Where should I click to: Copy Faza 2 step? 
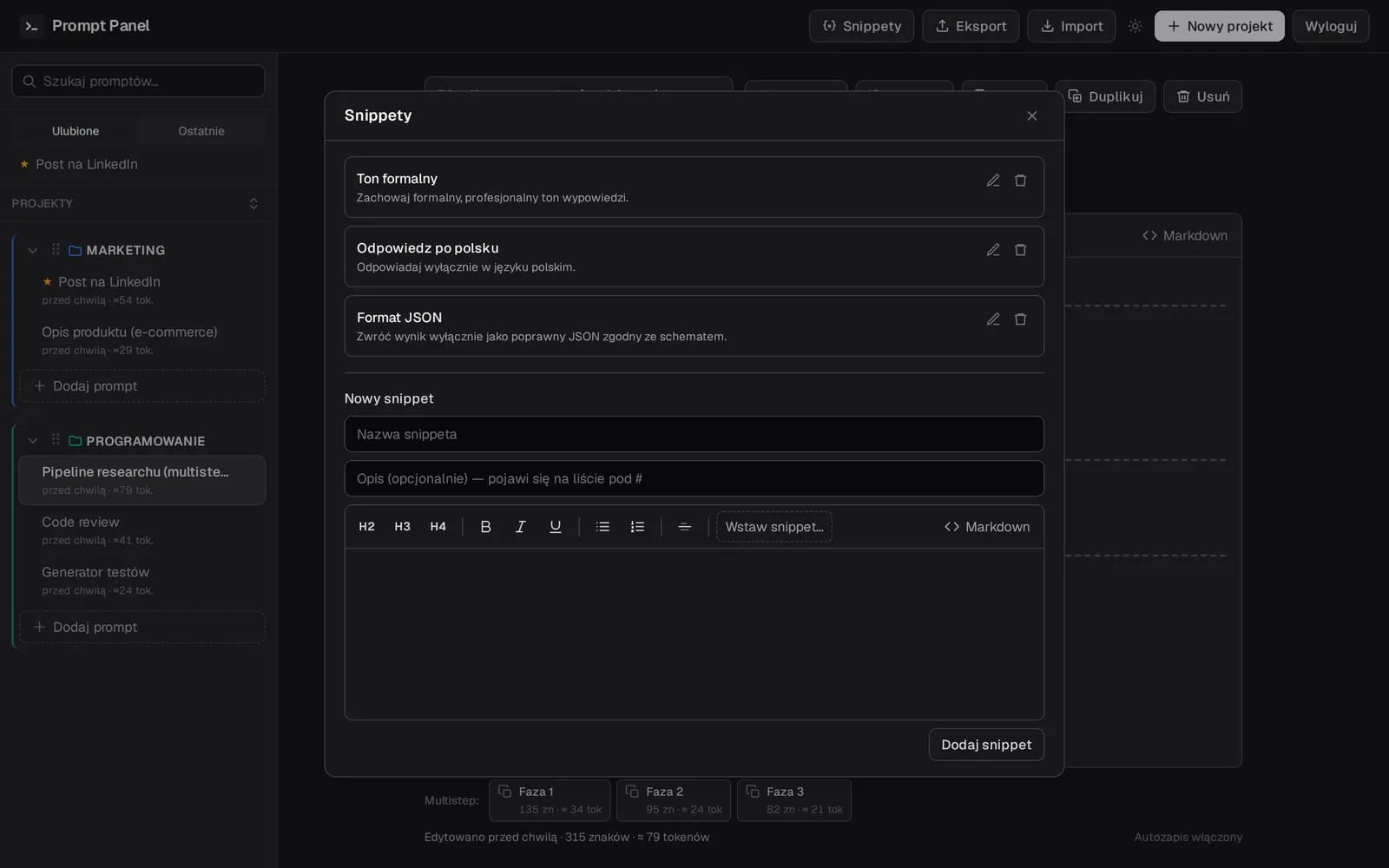click(x=674, y=800)
